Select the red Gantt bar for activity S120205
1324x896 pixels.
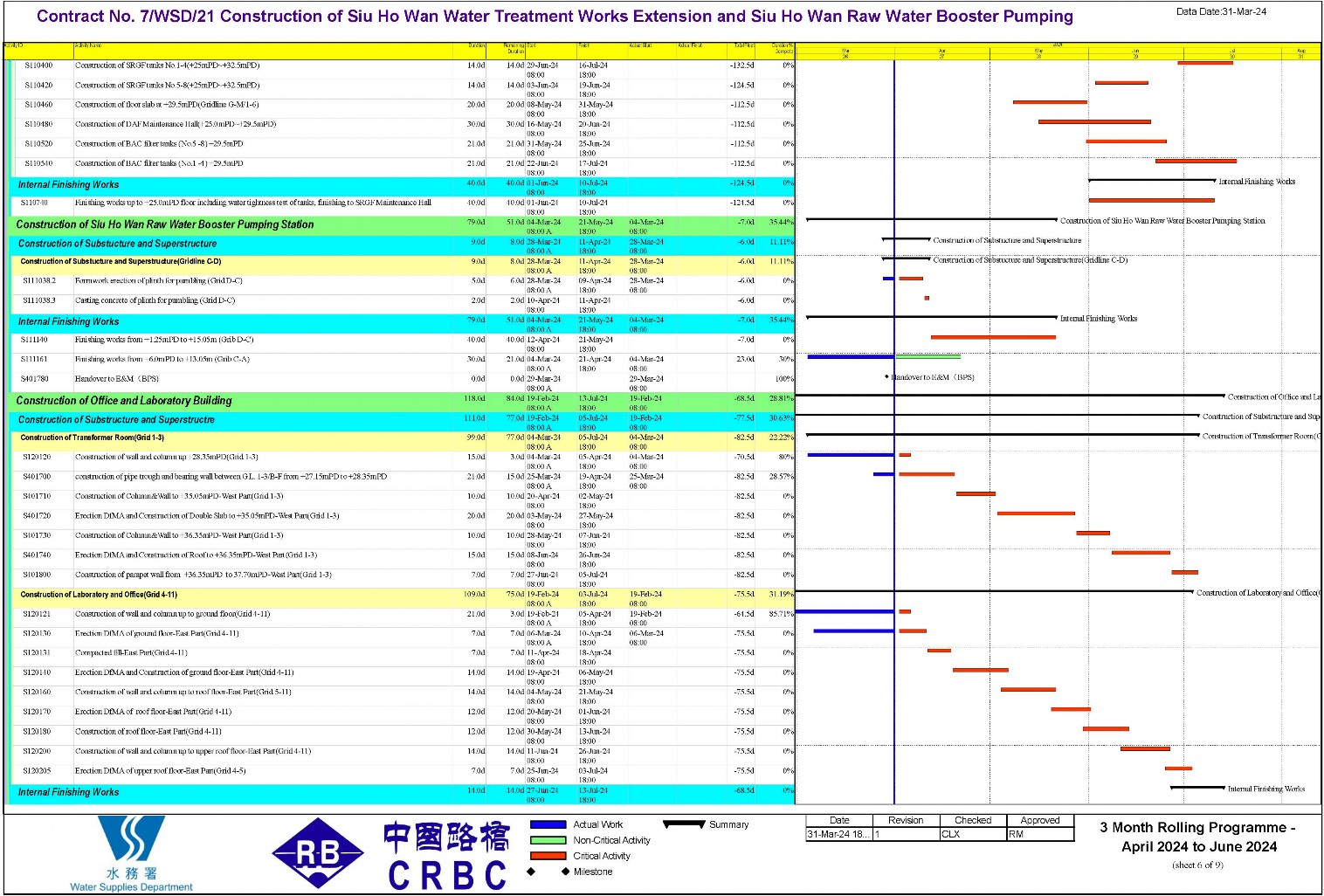(1178, 768)
